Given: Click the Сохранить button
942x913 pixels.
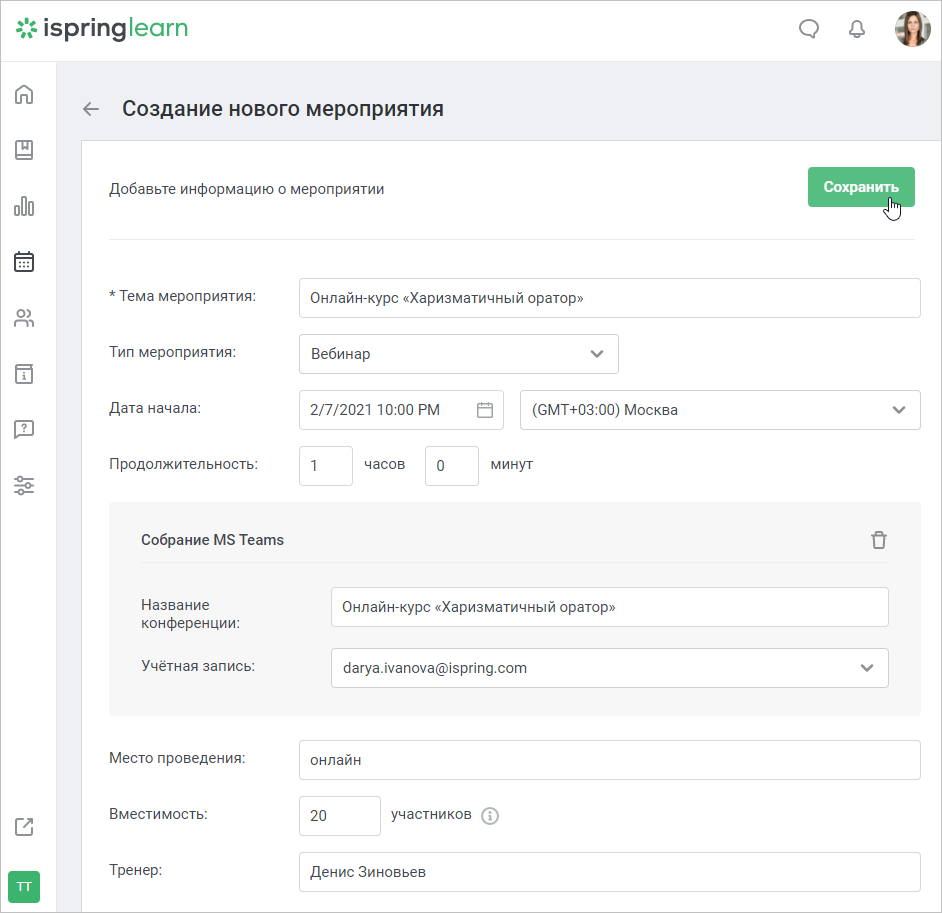Looking at the screenshot, I should tap(860, 187).
